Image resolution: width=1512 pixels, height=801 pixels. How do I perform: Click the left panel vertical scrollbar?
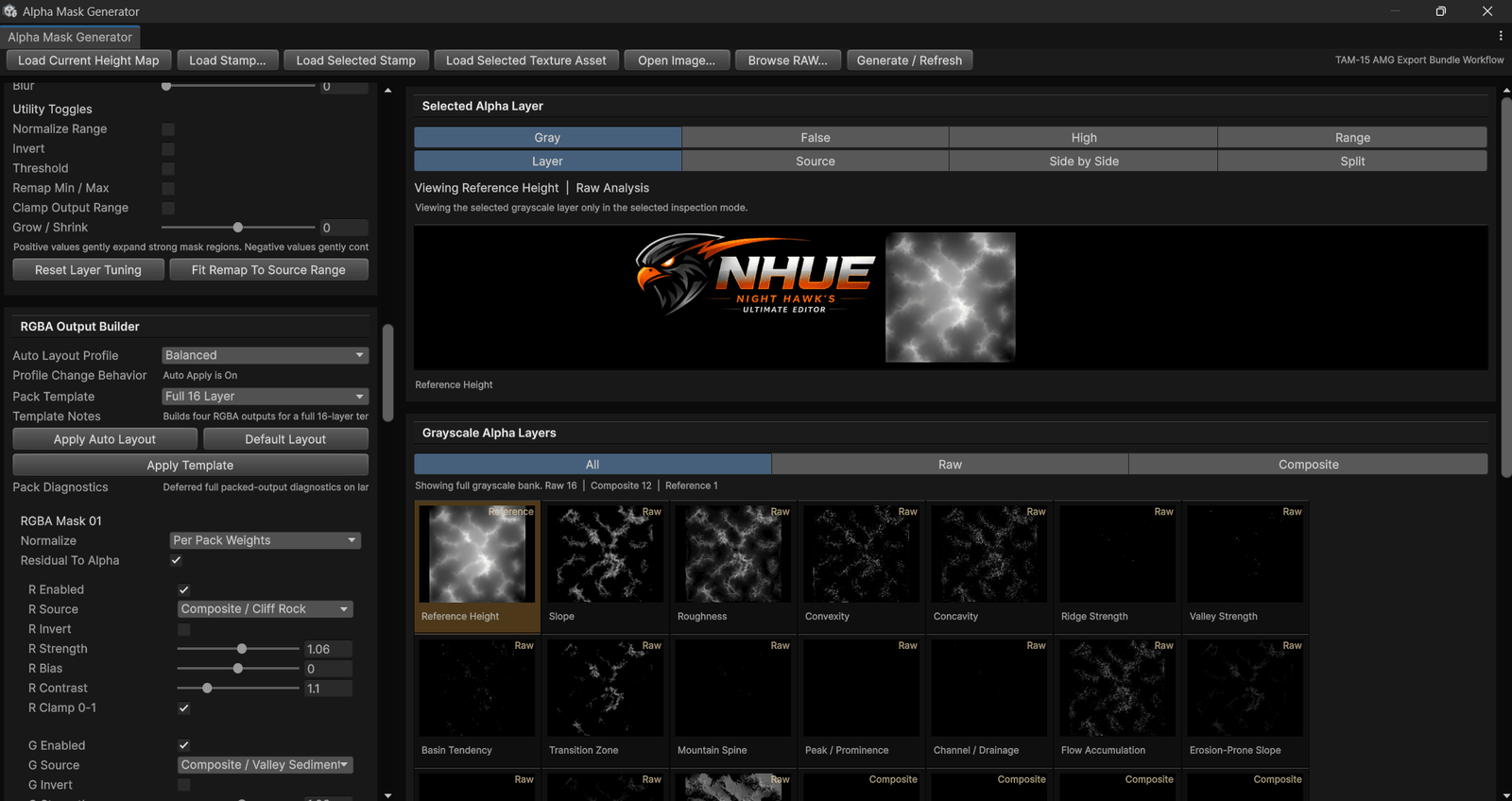tap(387, 373)
